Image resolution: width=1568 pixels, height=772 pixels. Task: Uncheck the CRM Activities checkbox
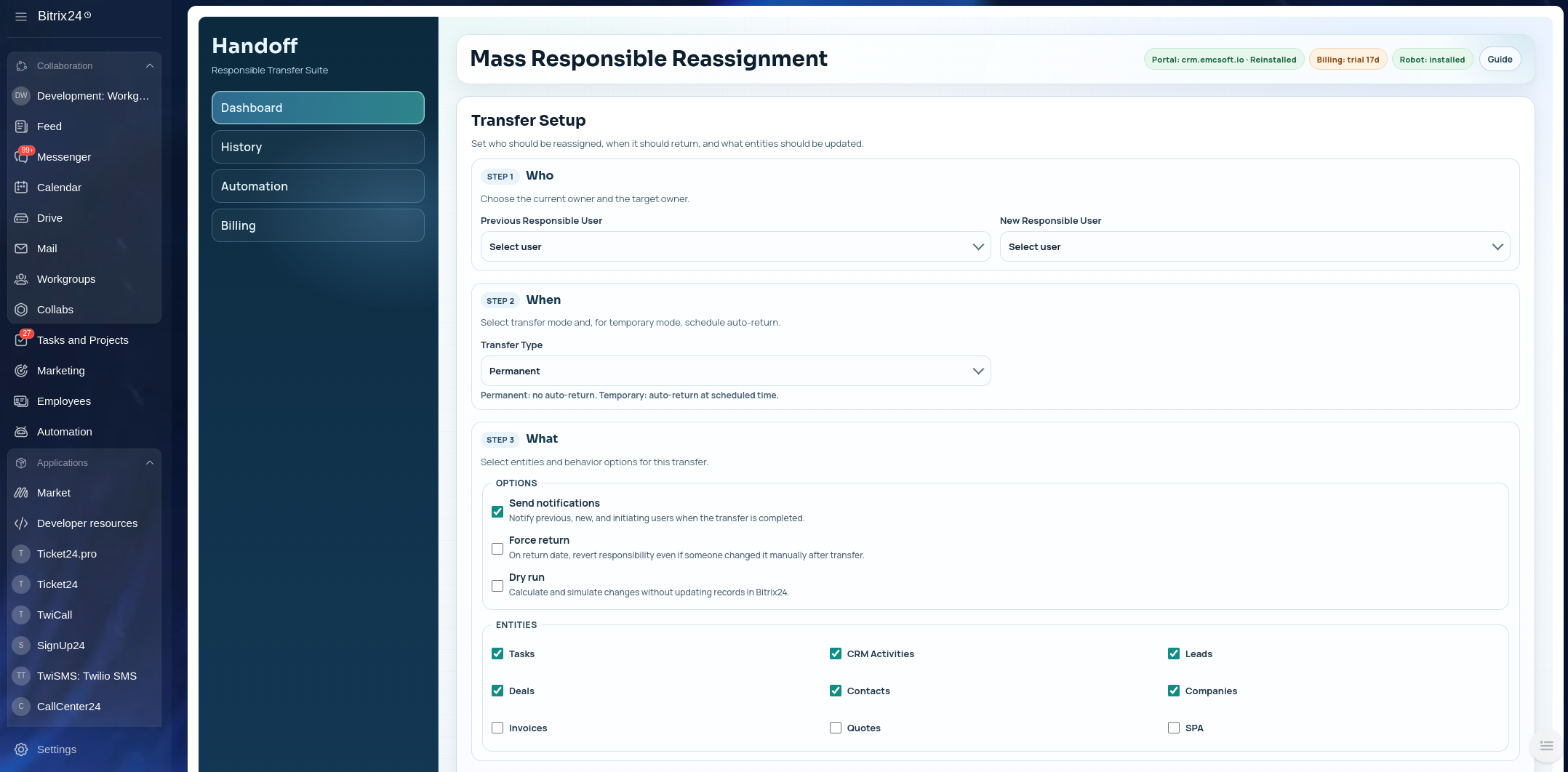point(836,654)
